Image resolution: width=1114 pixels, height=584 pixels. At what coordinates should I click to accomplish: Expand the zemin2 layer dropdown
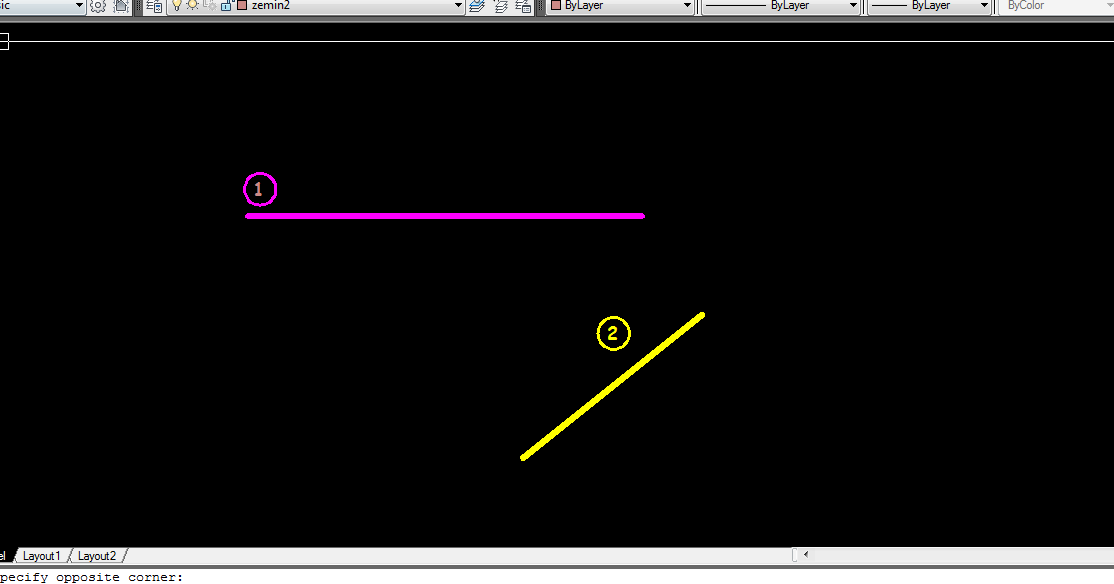coord(458,6)
